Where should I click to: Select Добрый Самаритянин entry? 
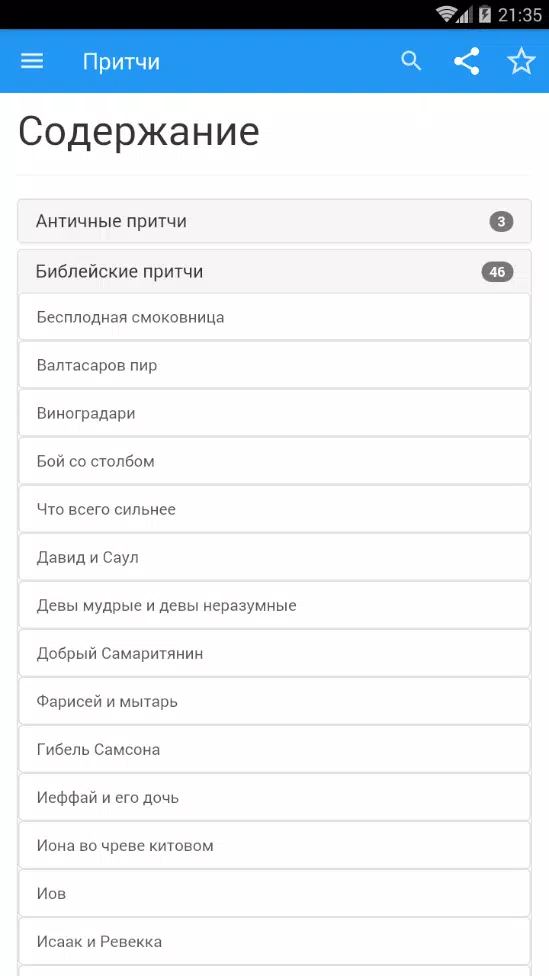point(274,653)
